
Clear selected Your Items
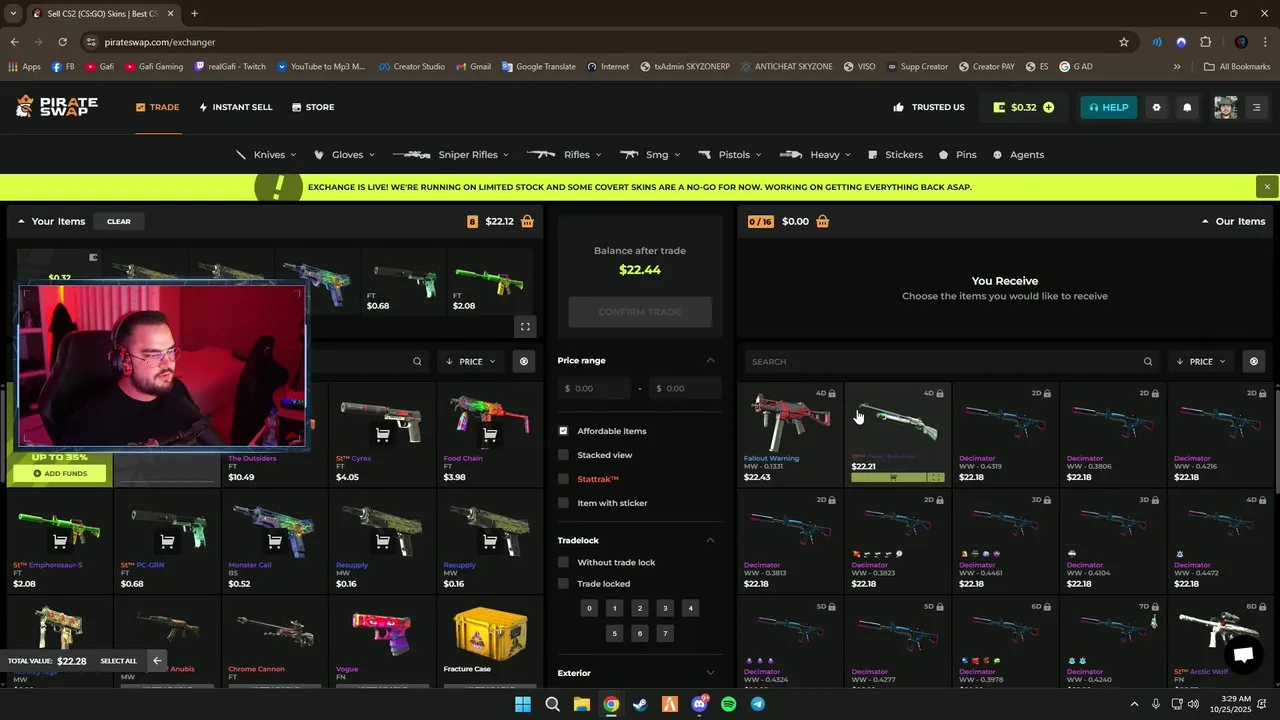tap(119, 221)
